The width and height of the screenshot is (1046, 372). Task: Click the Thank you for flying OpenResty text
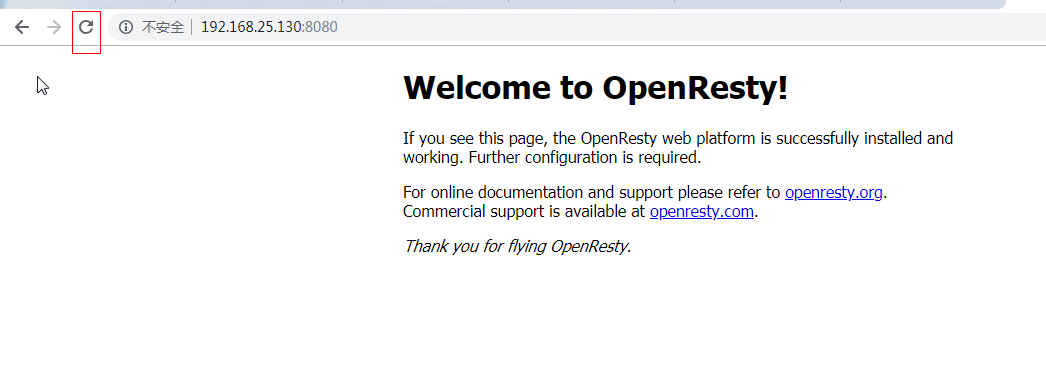click(517, 246)
